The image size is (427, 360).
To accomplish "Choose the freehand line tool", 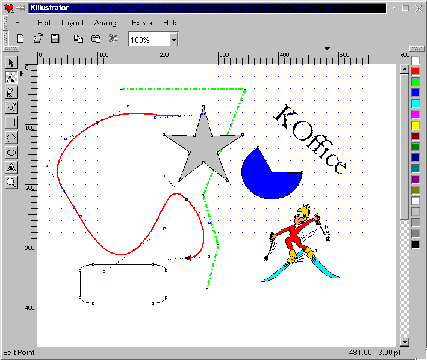I will (11, 92).
